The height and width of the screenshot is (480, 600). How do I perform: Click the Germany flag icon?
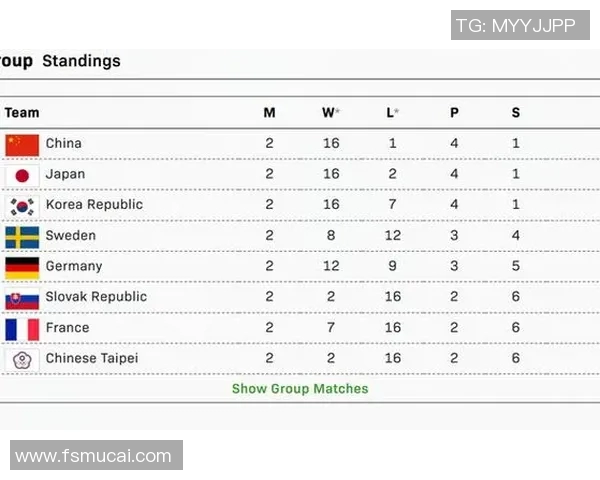pos(22,267)
